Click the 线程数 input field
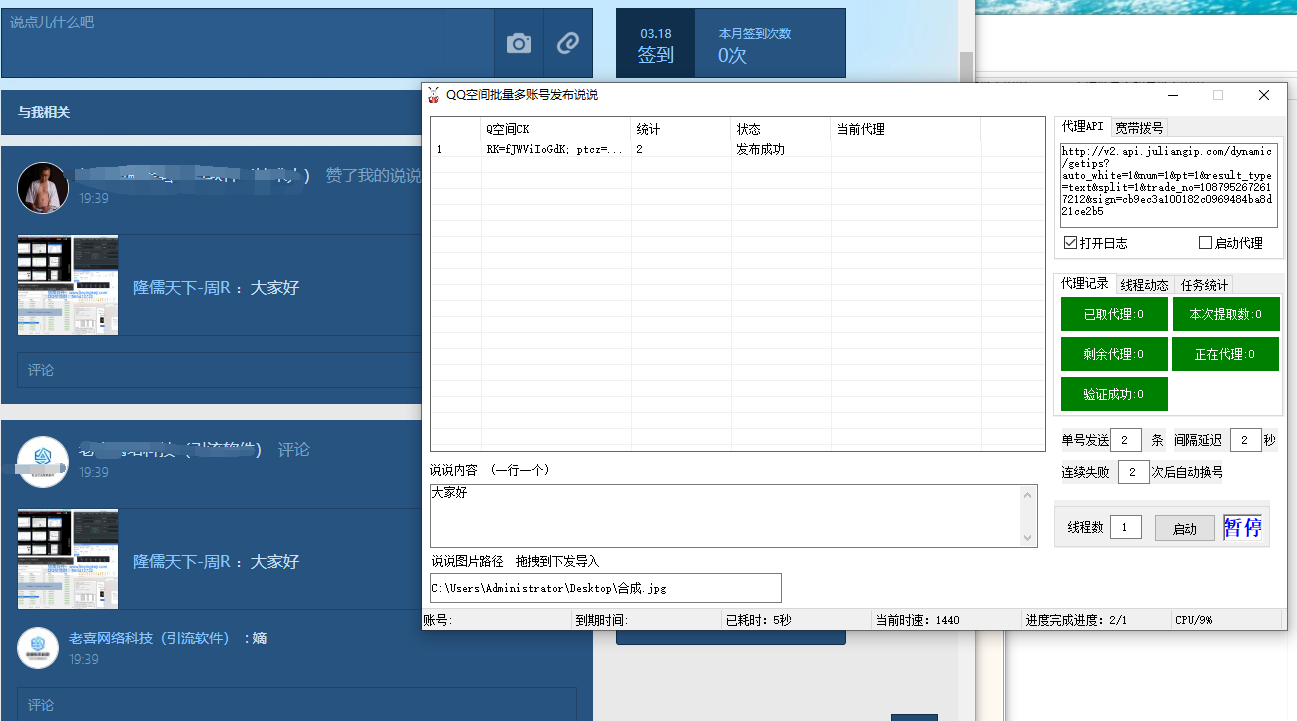The image size is (1297, 721). 1125,527
